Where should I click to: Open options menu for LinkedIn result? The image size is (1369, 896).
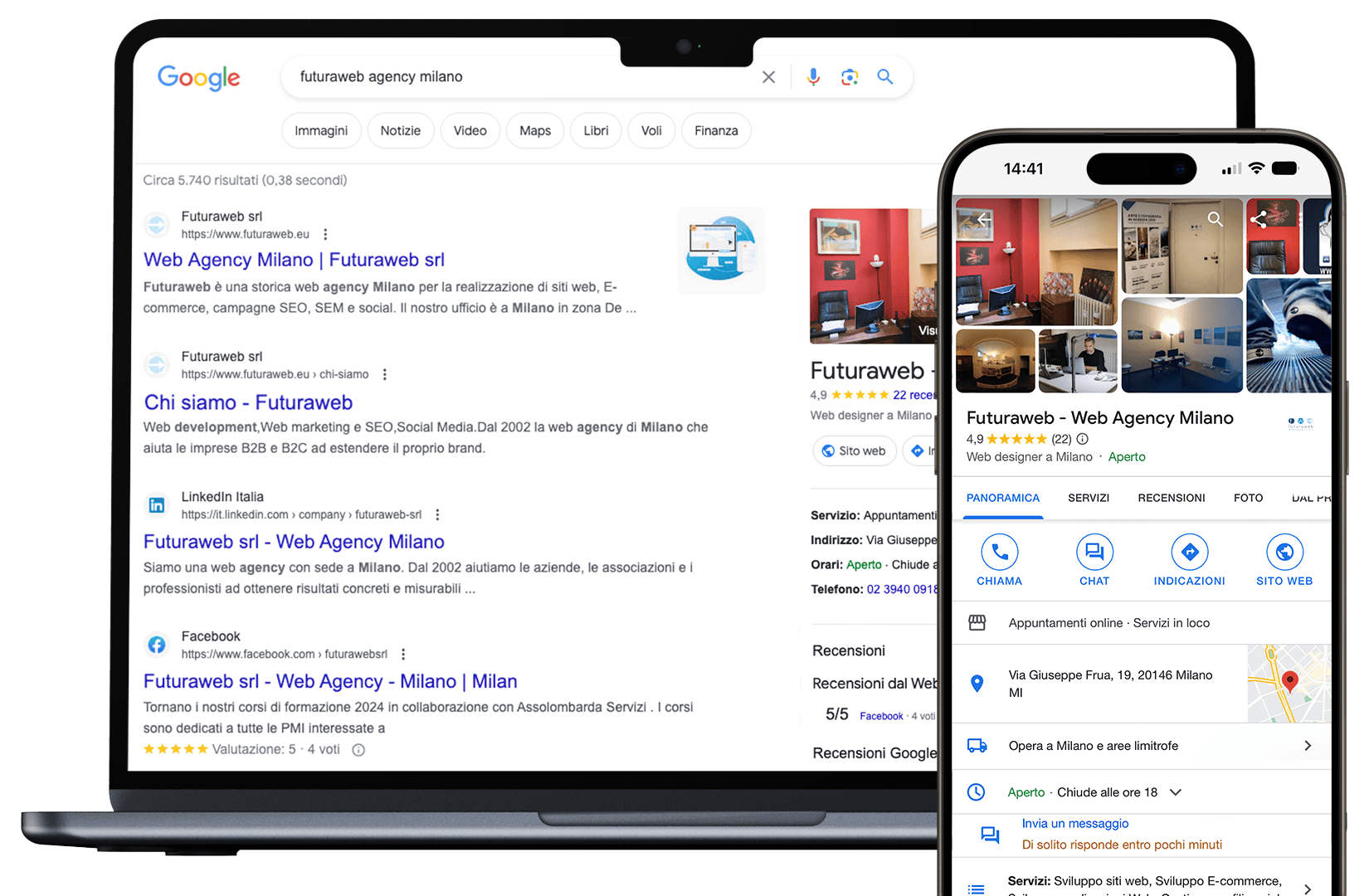(x=437, y=515)
